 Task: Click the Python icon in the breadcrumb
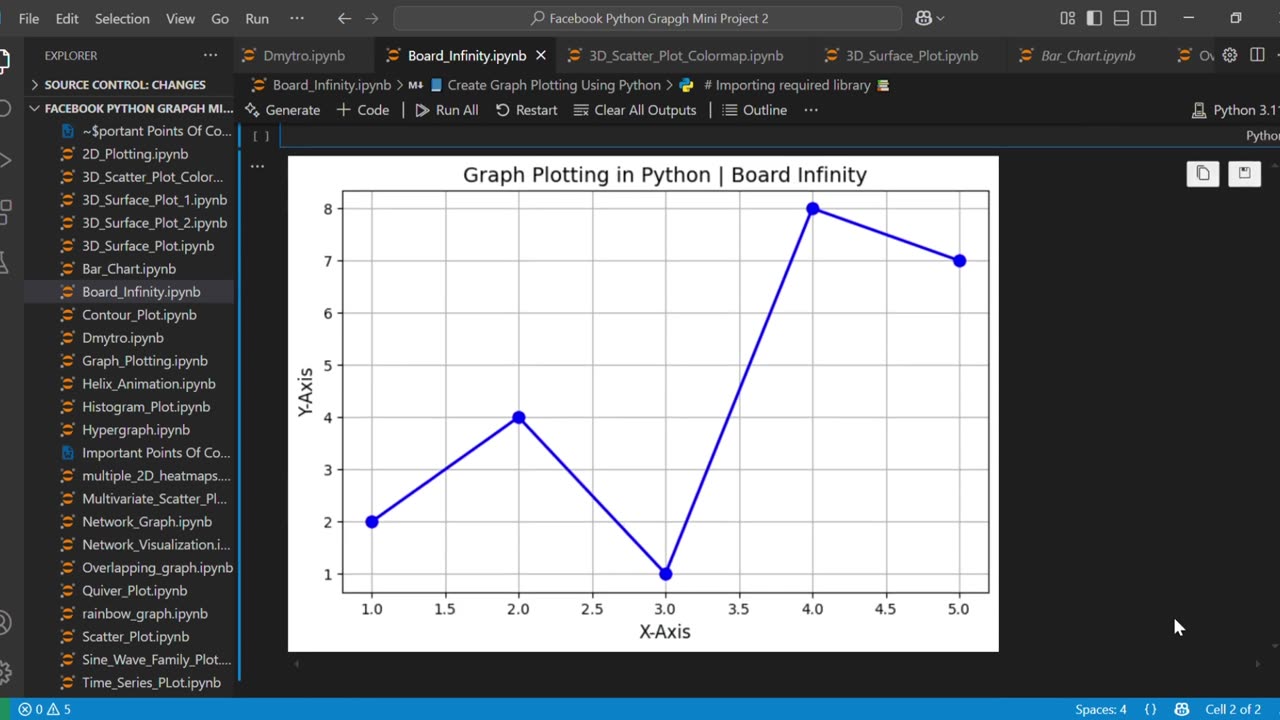click(687, 85)
